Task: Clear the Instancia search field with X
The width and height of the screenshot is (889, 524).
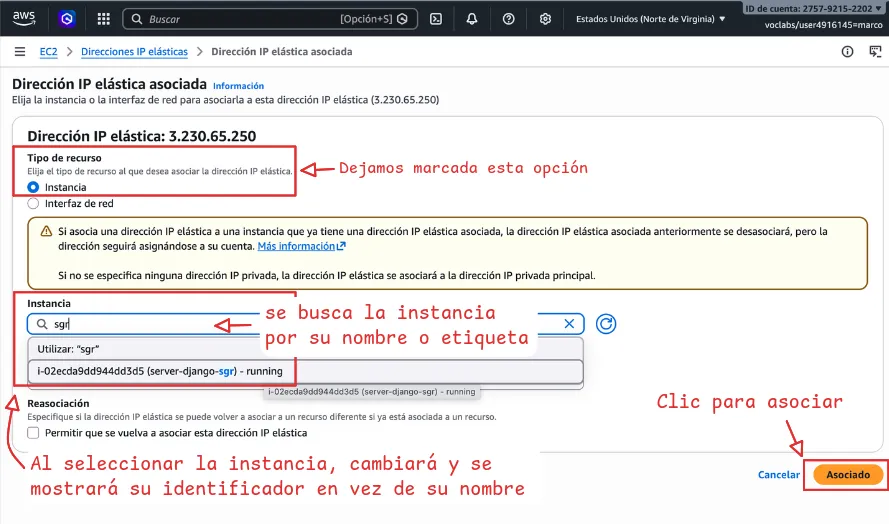Action: (569, 324)
